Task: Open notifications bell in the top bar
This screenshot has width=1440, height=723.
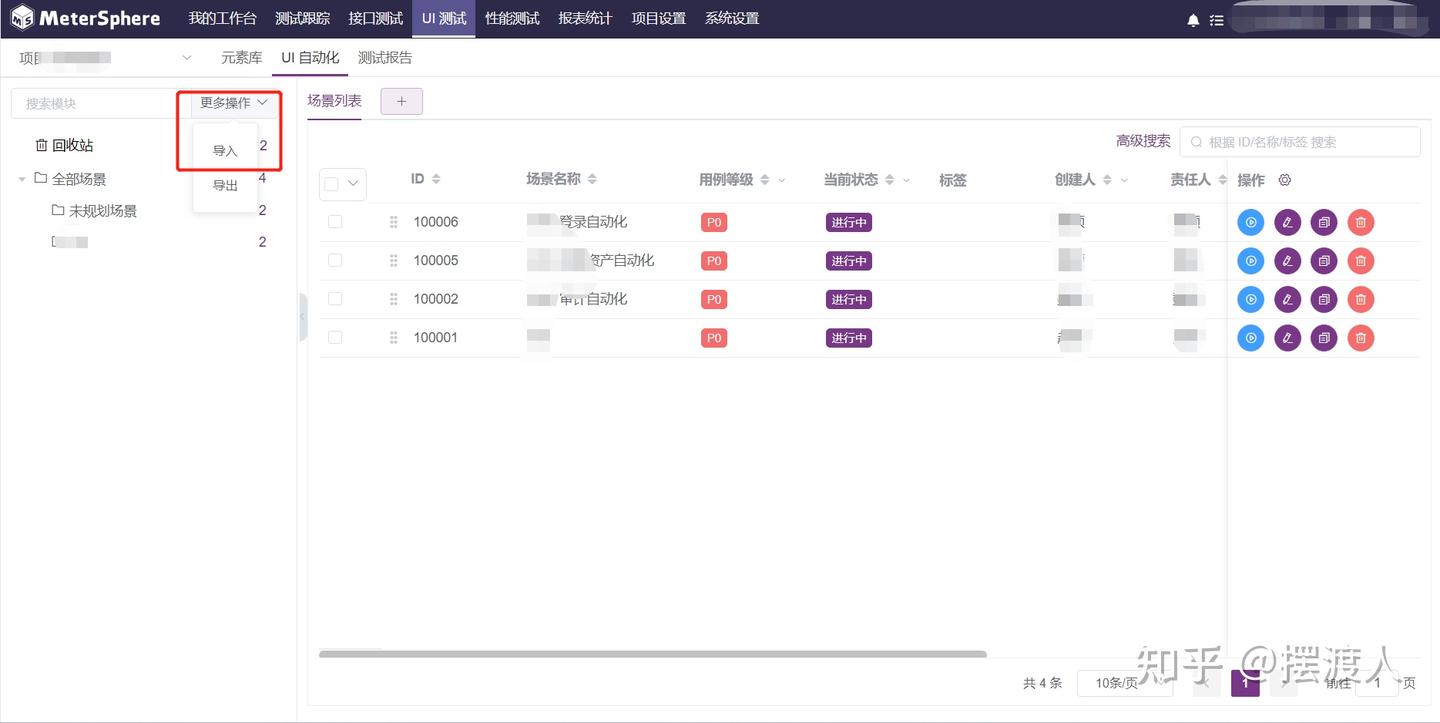Action: [1193, 20]
